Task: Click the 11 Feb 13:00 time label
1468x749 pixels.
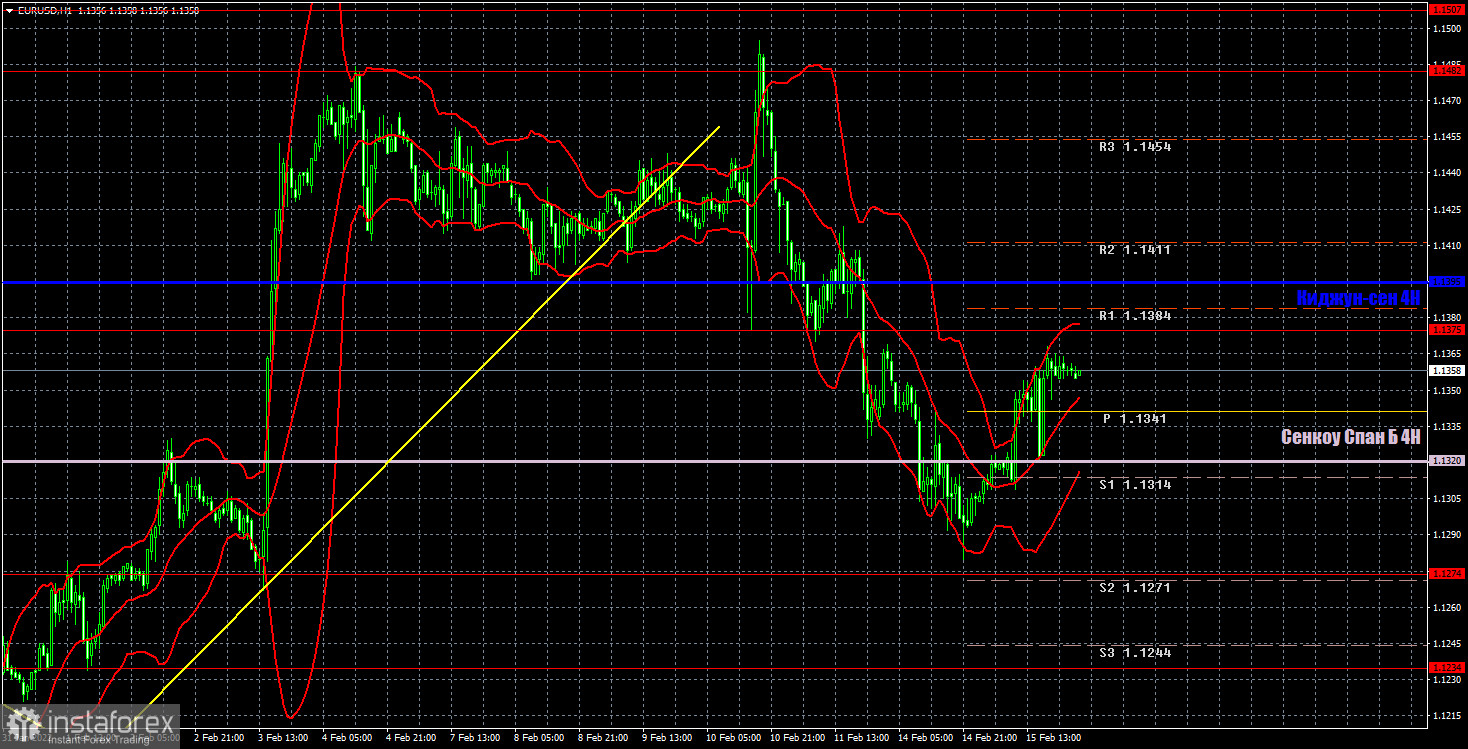Action: point(860,738)
